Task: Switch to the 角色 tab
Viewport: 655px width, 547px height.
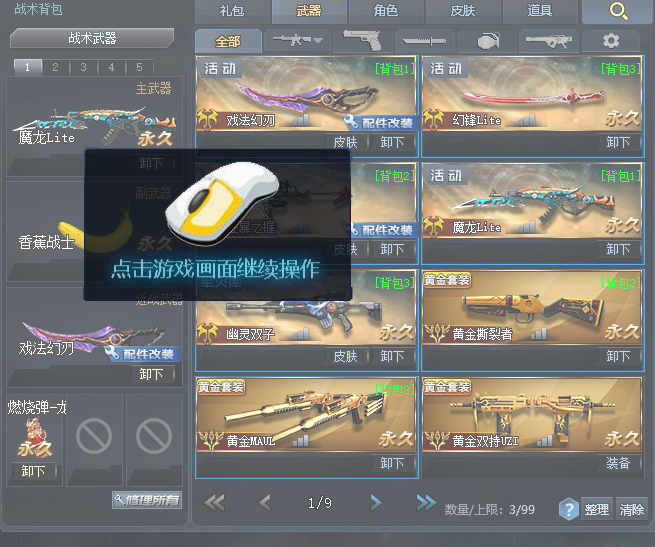Action: [386, 11]
